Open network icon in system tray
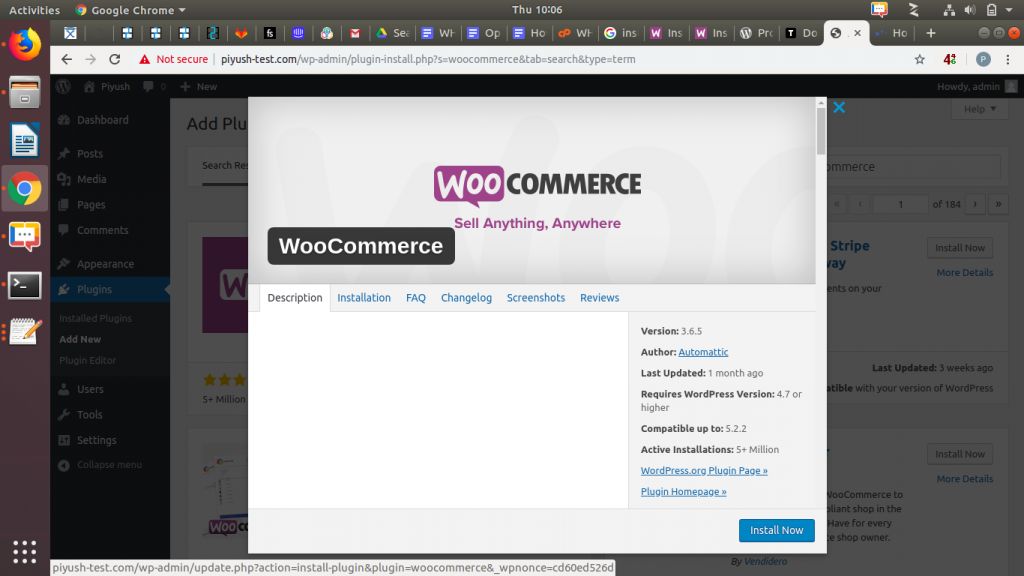Image resolution: width=1024 pixels, height=576 pixels. 949,10
